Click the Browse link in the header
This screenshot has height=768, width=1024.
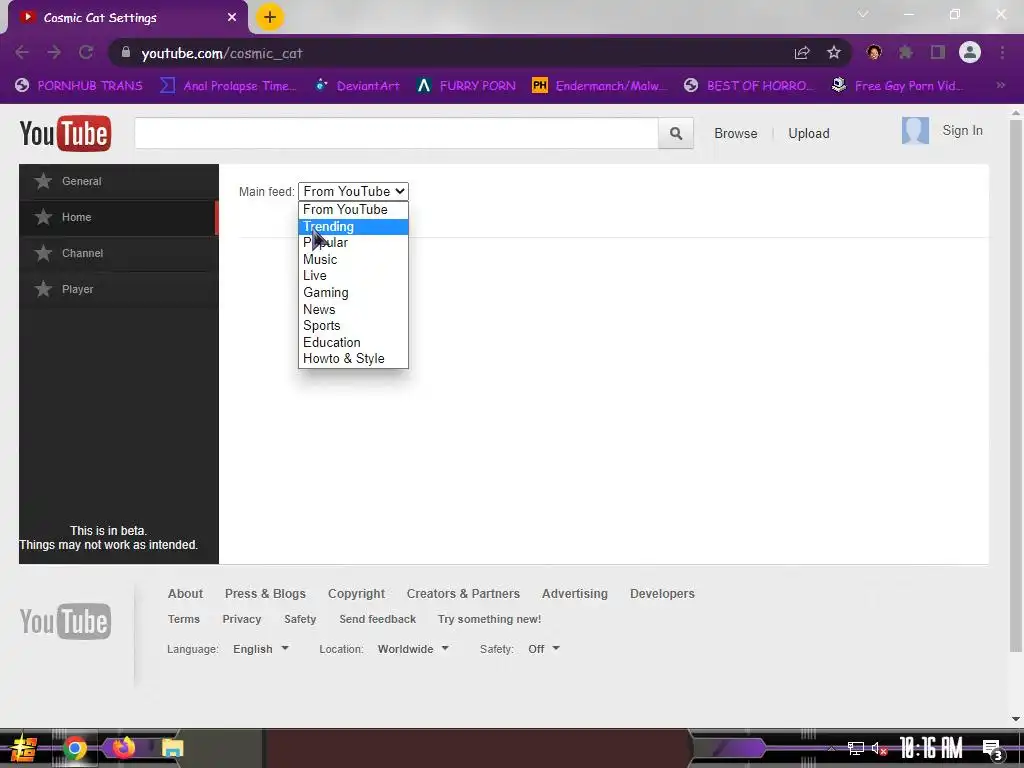[x=735, y=133]
